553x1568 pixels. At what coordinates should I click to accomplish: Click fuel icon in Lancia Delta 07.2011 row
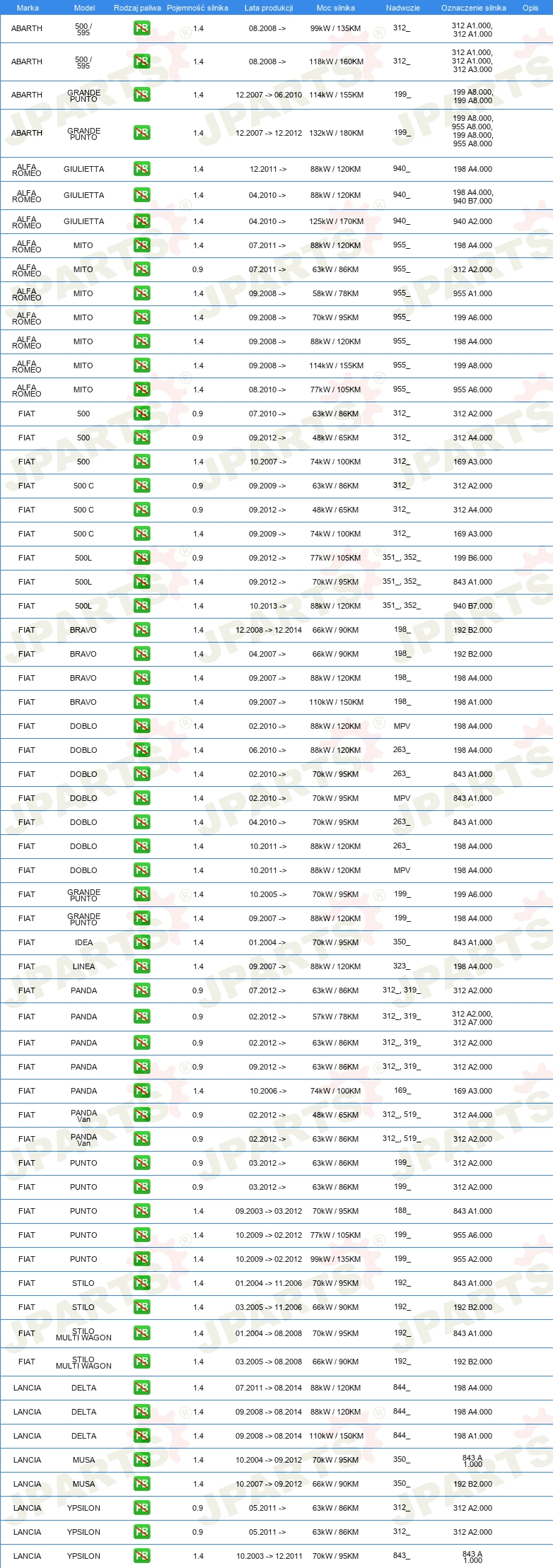(141, 1388)
